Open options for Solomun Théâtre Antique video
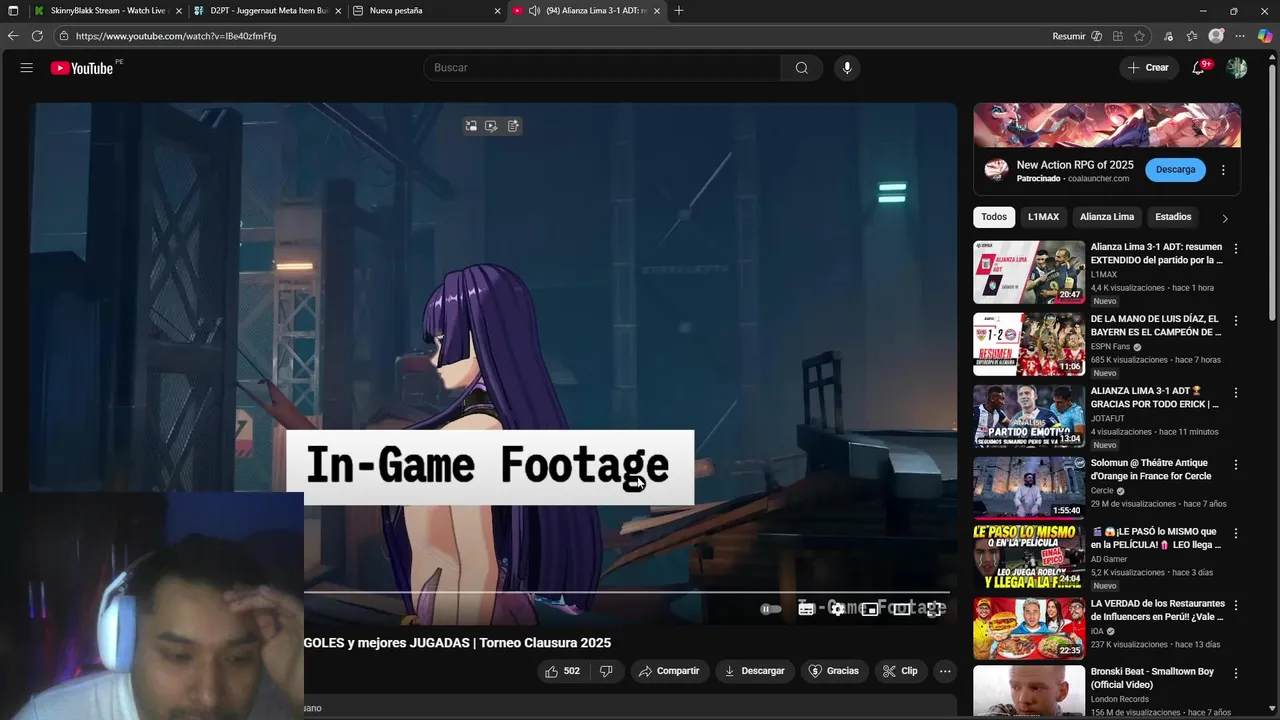This screenshot has width=1280, height=720. (x=1236, y=465)
